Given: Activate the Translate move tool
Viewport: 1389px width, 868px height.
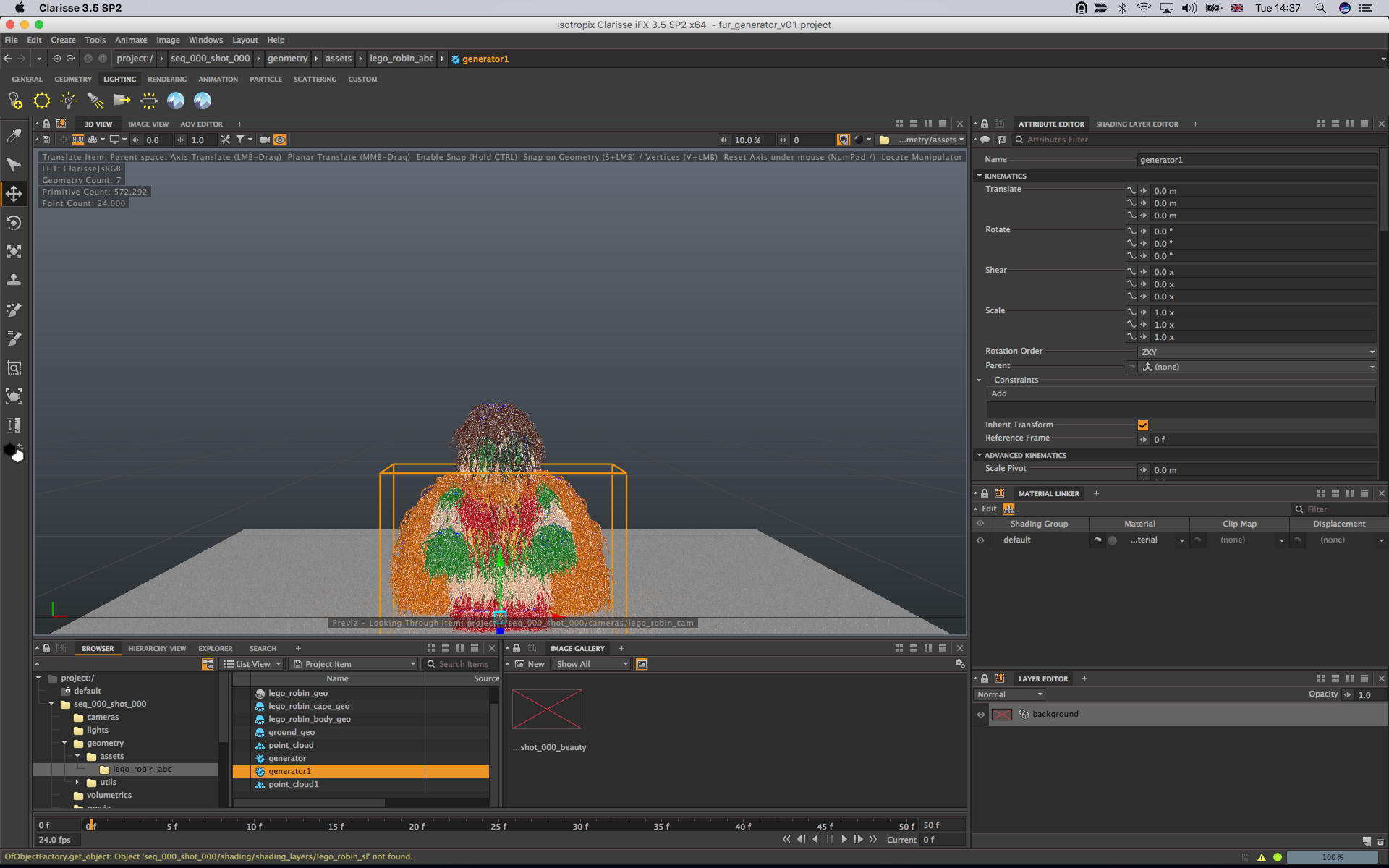Looking at the screenshot, I should coord(14,194).
